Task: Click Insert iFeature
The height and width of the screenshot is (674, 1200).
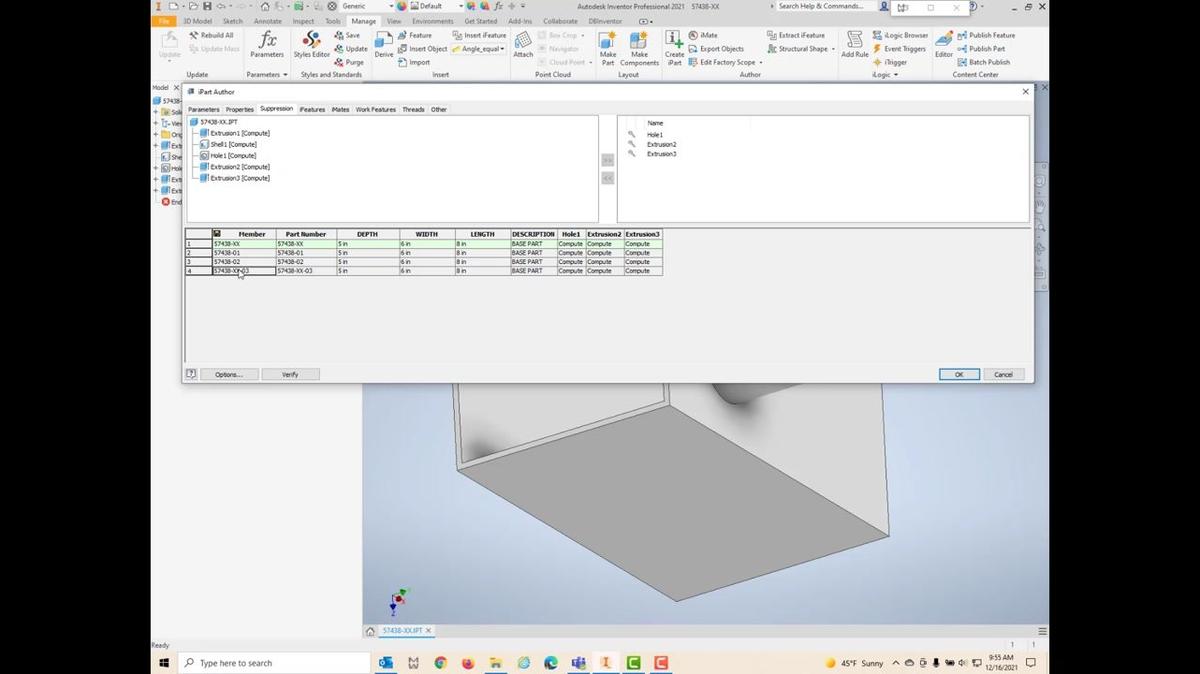Action: coord(480,35)
